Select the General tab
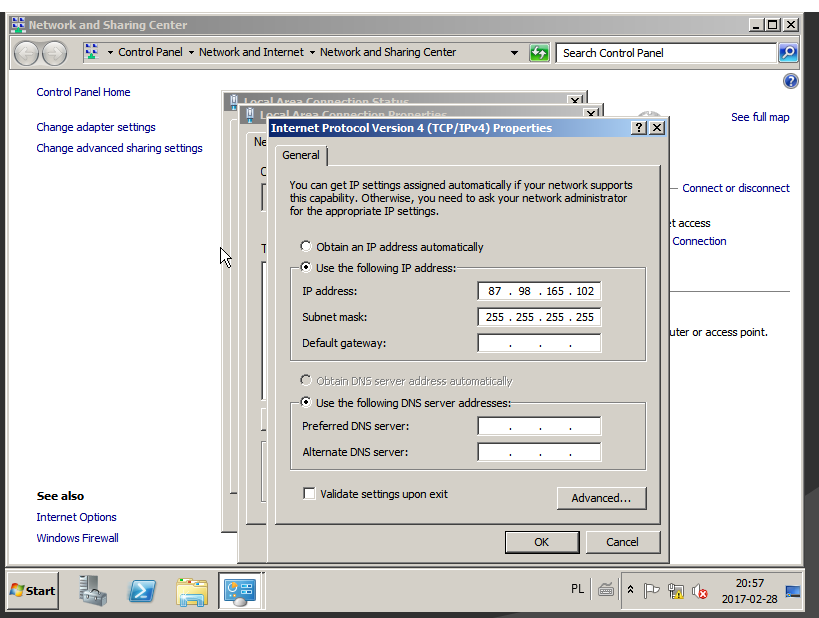 point(301,155)
